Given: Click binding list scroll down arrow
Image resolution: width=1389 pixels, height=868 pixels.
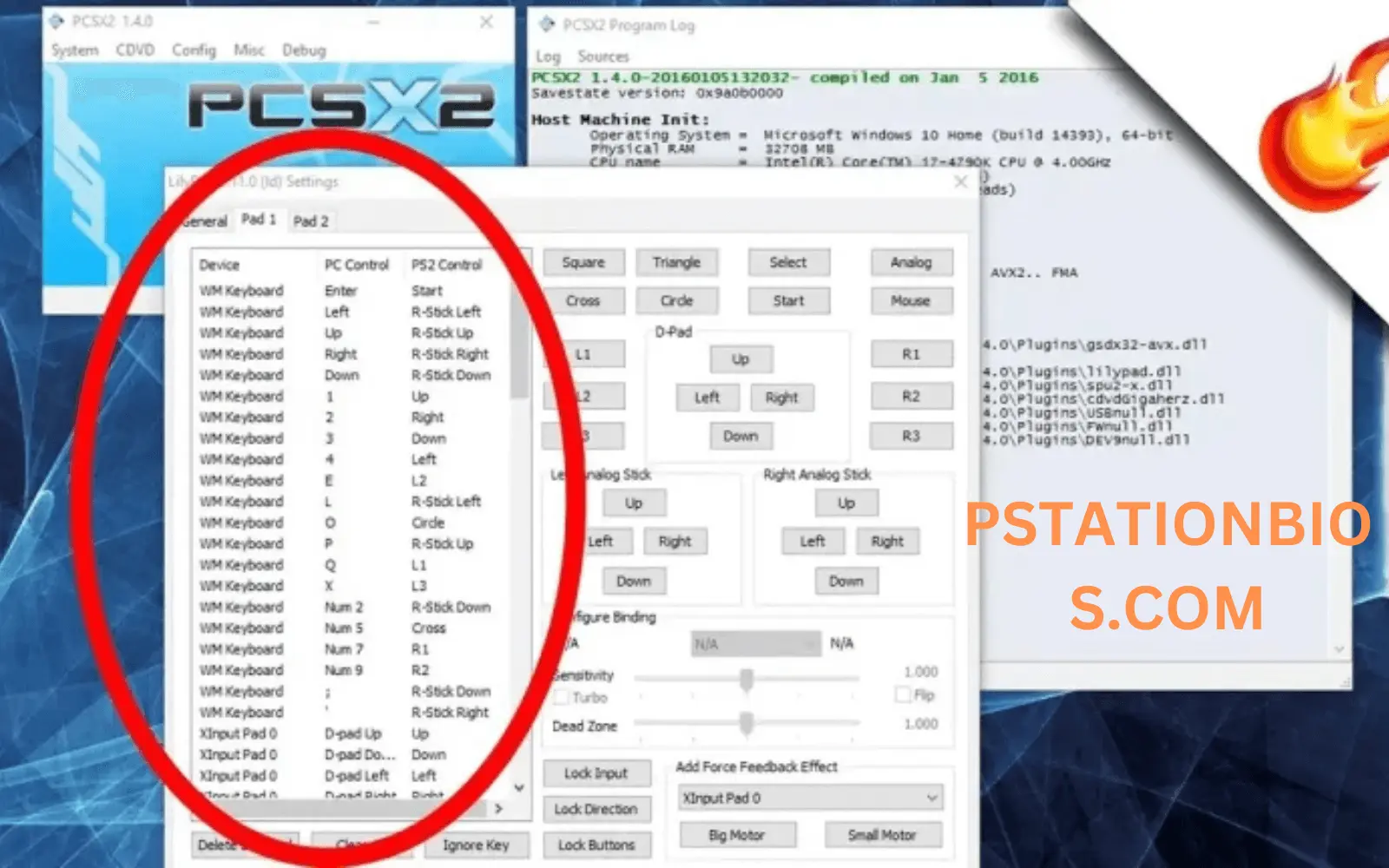Looking at the screenshot, I should (519, 788).
